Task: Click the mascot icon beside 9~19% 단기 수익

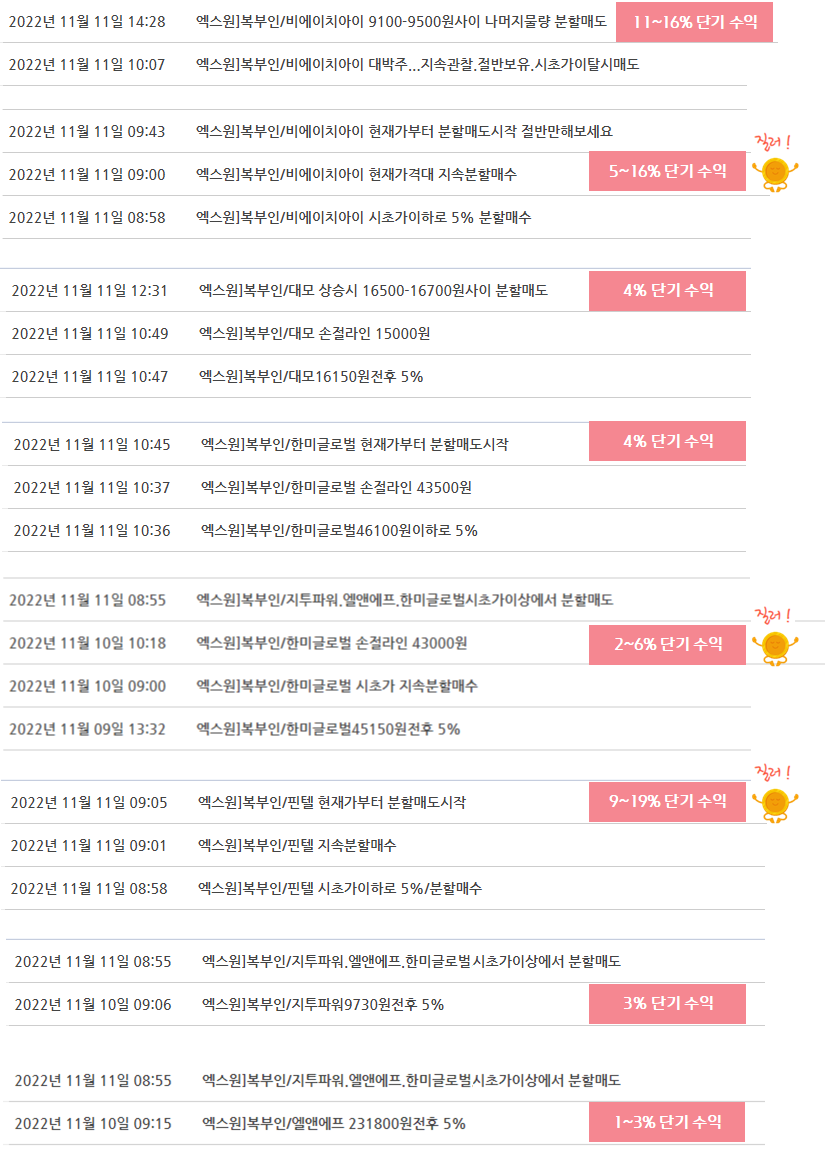Action: coord(774,804)
